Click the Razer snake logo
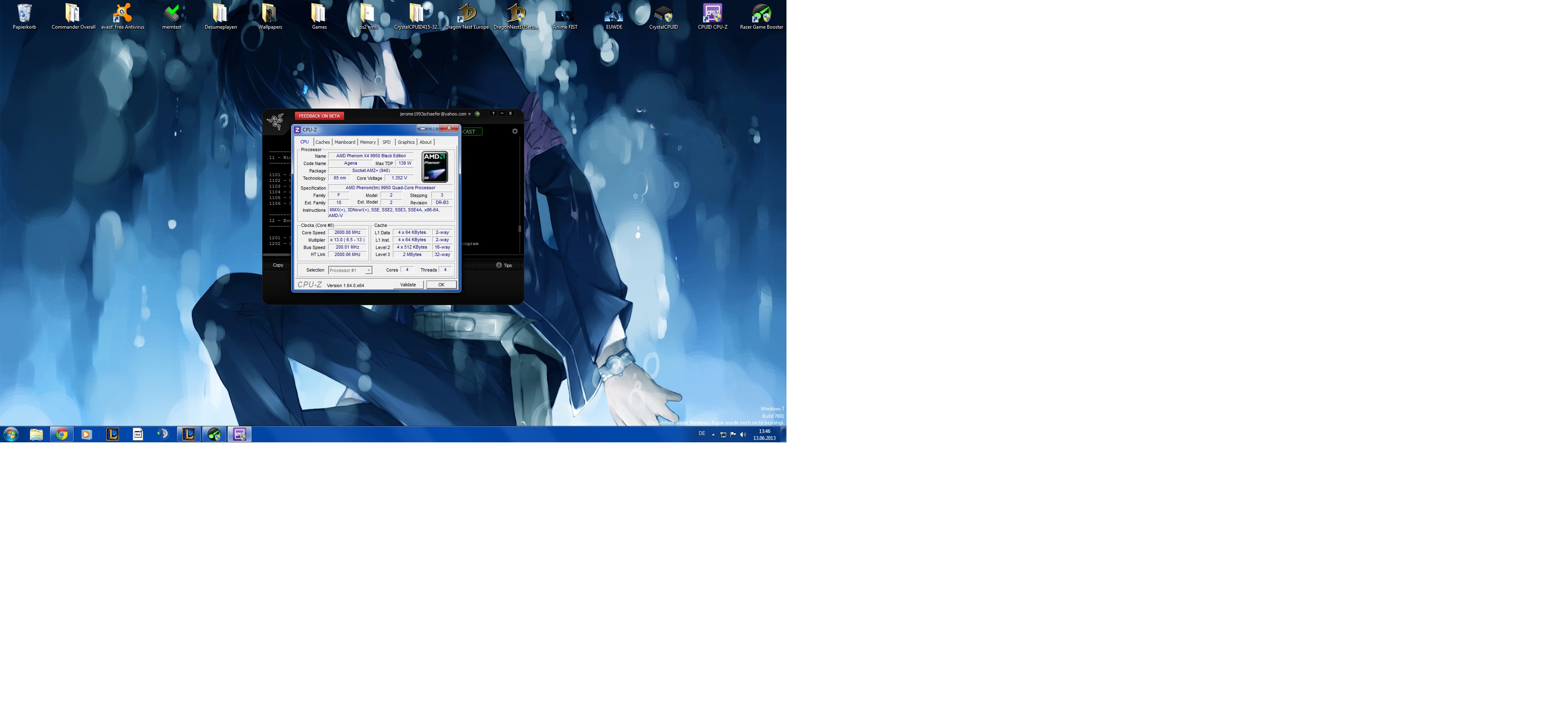Viewport: 1568px width, 711px height. point(276,121)
